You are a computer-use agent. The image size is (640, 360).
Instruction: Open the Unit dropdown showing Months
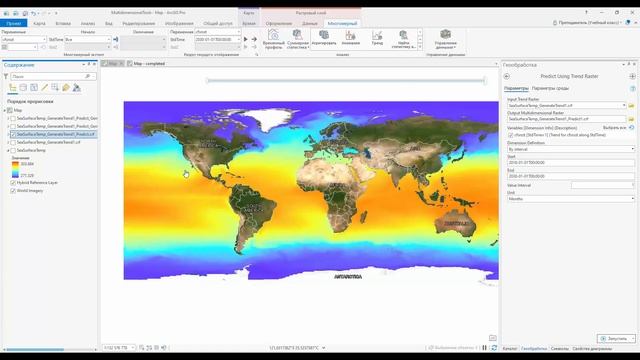coord(571,199)
